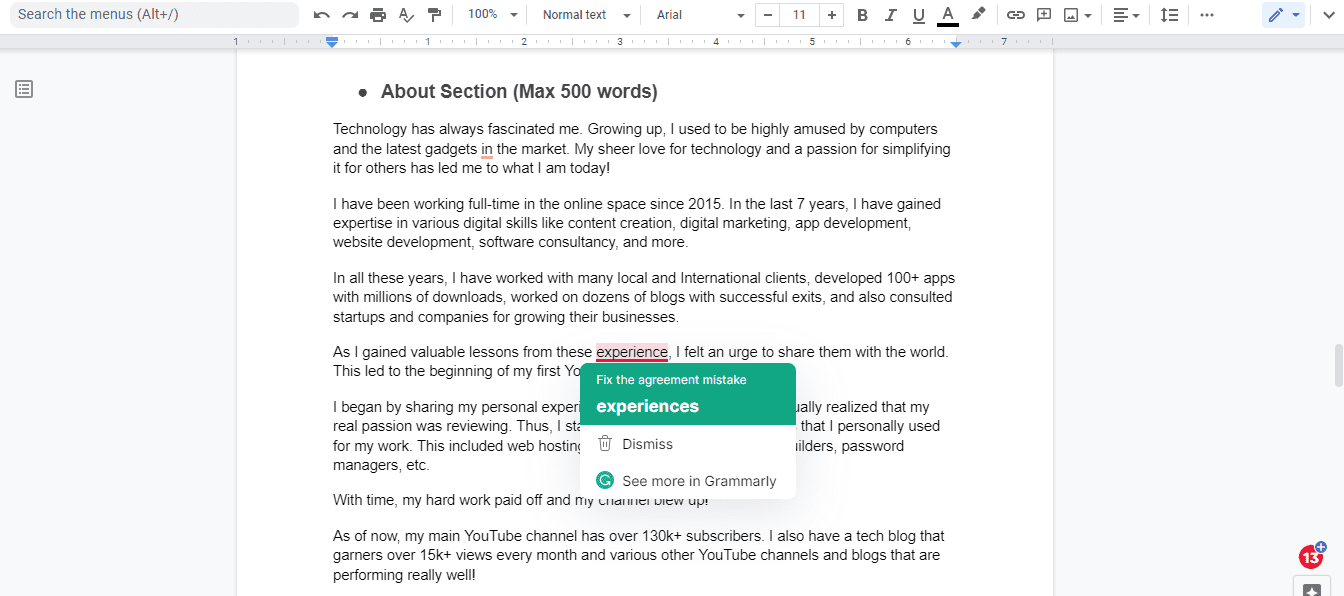Screen dimensions: 1344x596
Task: Click the Redo arrow icon
Action: click(349, 15)
